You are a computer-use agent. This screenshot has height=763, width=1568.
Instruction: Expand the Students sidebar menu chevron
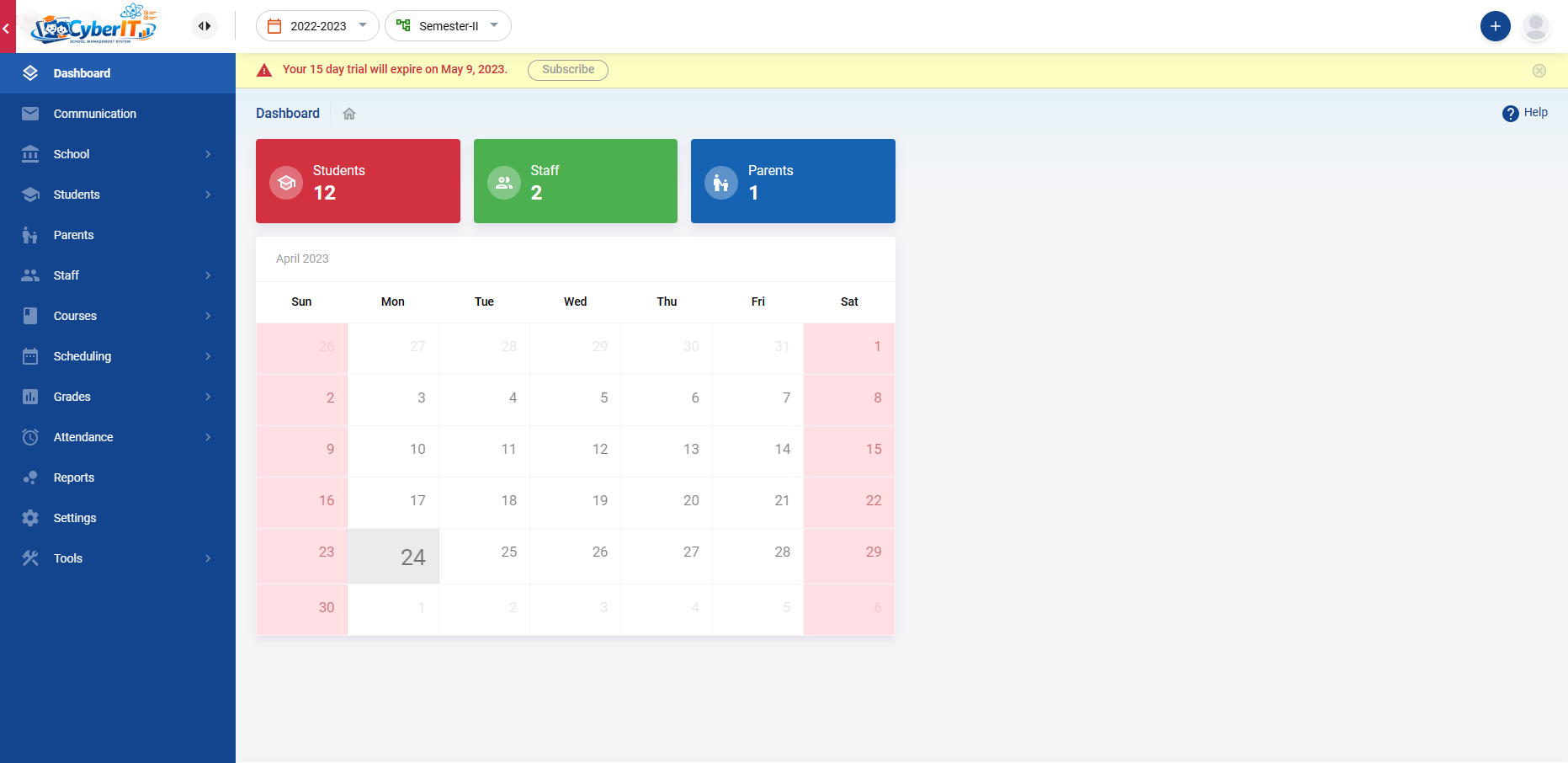point(208,195)
